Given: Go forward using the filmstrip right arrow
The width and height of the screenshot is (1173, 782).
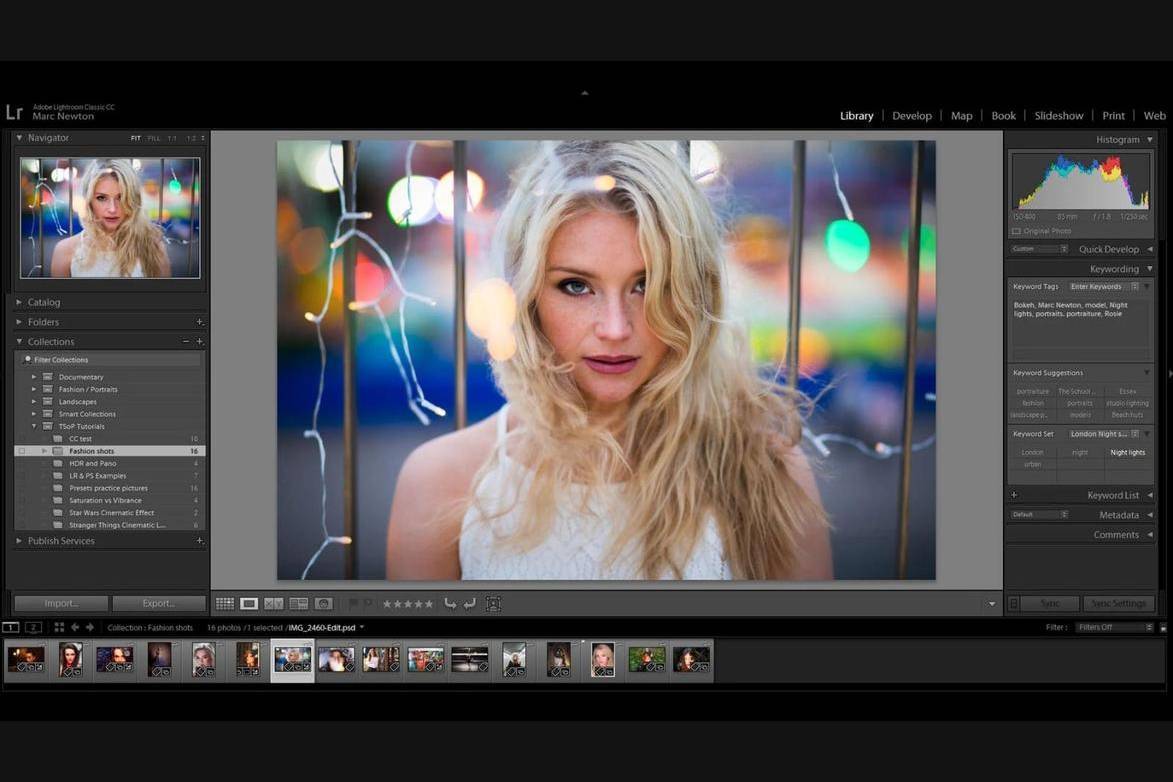Looking at the screenshot, I should pos(90,627).
